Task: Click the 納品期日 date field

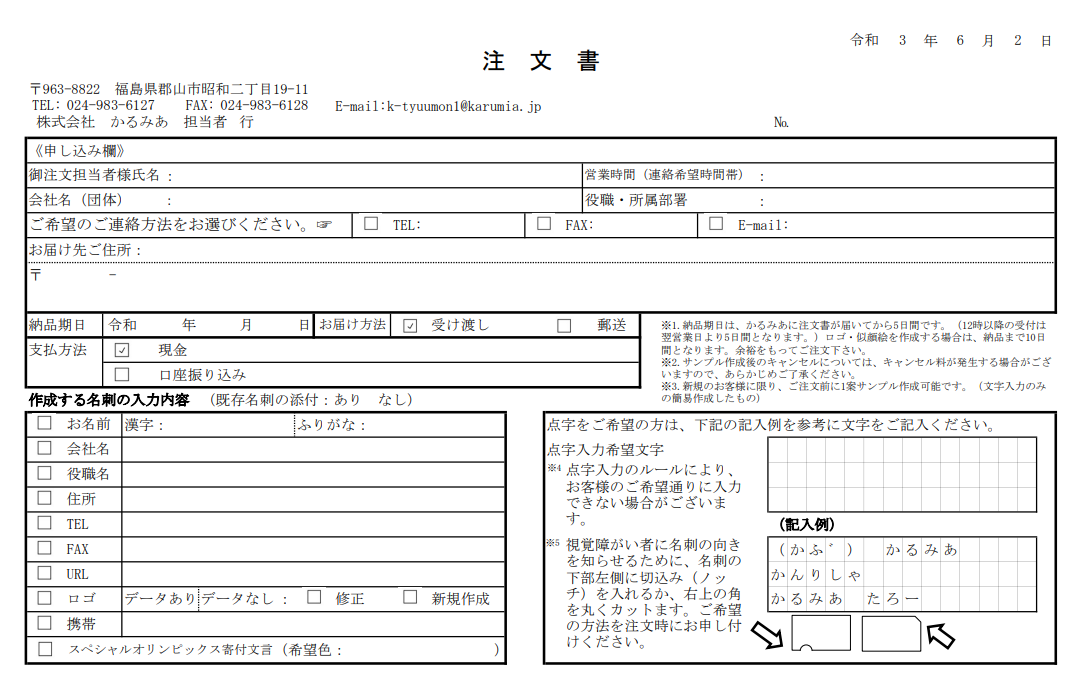Action: (x=208, y=325)
